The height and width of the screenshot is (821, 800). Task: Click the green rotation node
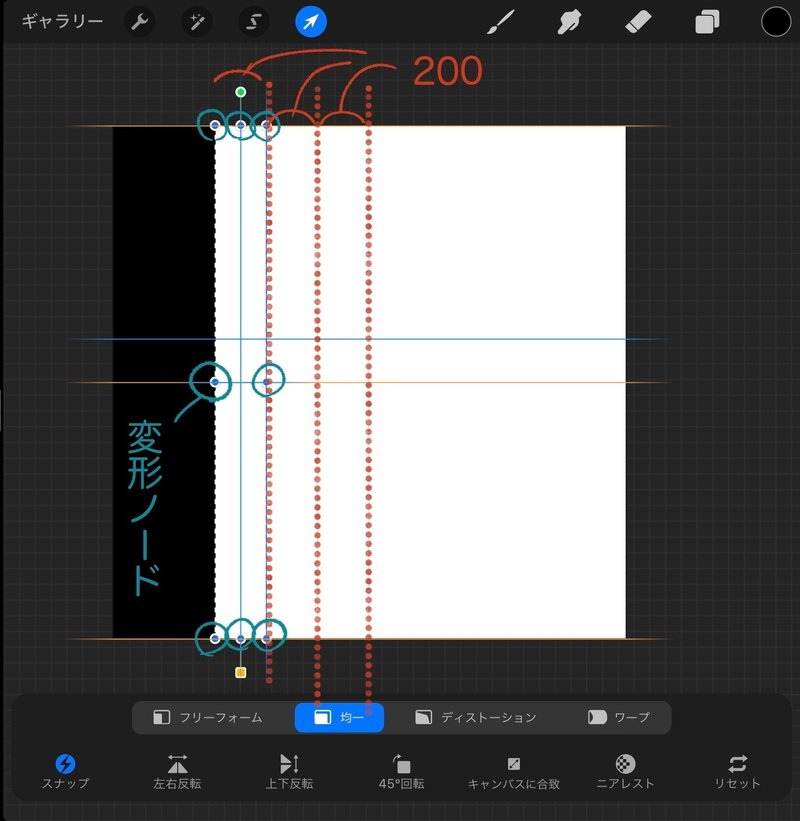click(240, 92)
